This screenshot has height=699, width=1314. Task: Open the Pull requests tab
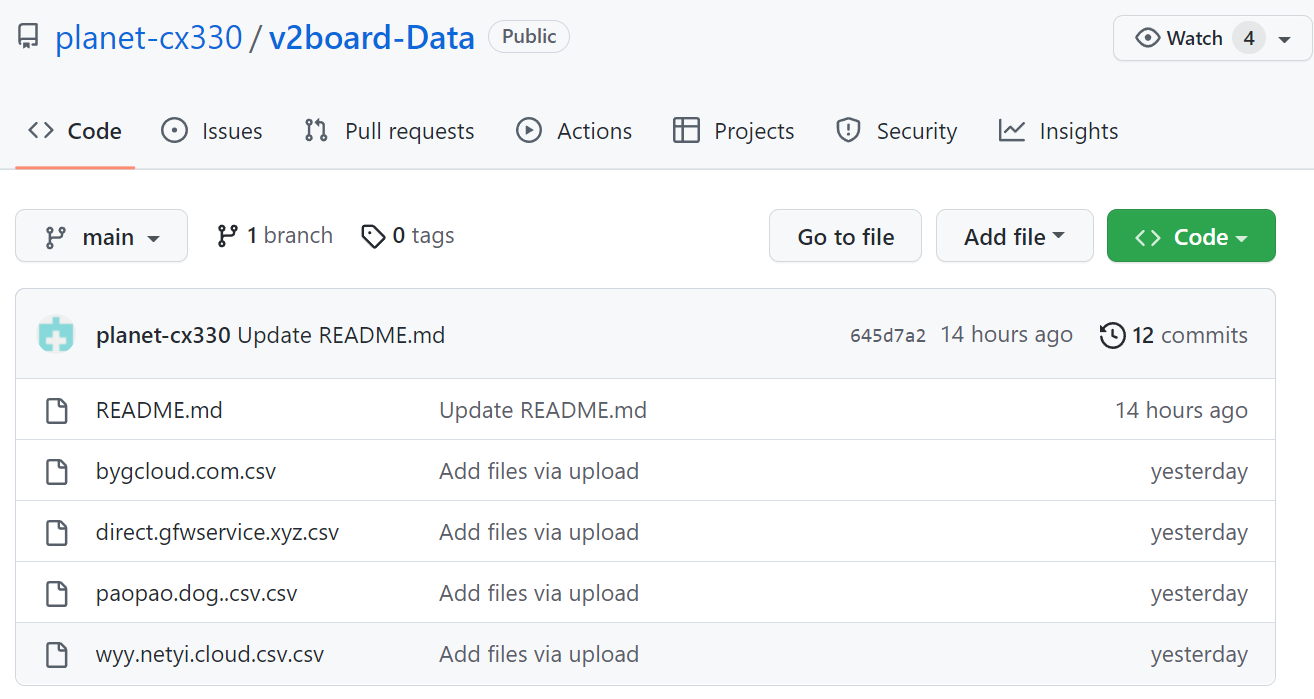pos(389,131)
